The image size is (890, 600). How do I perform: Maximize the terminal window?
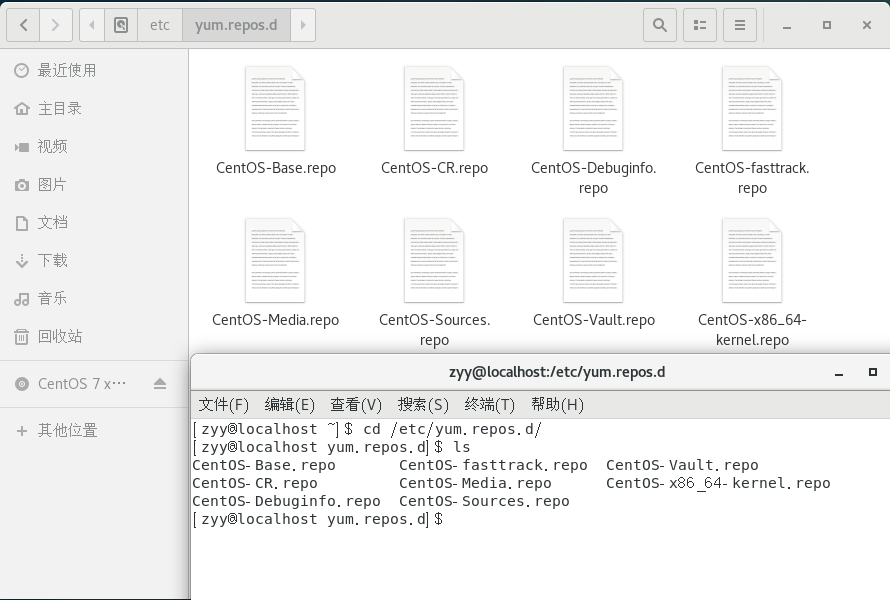[873, 372]
